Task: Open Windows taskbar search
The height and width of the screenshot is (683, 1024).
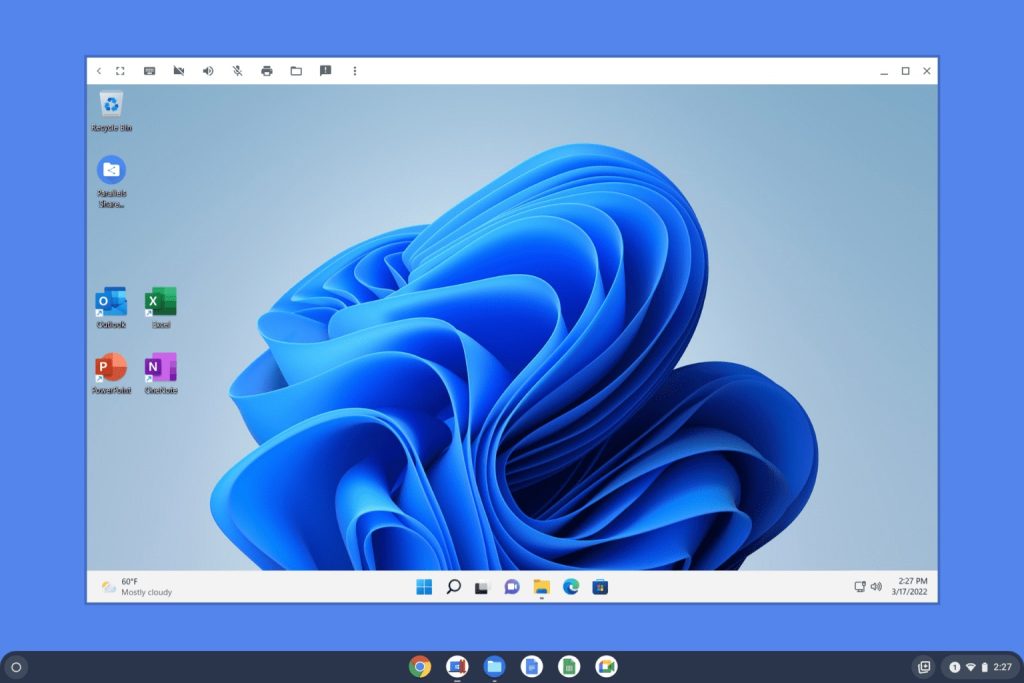Action: coord(453,587)
